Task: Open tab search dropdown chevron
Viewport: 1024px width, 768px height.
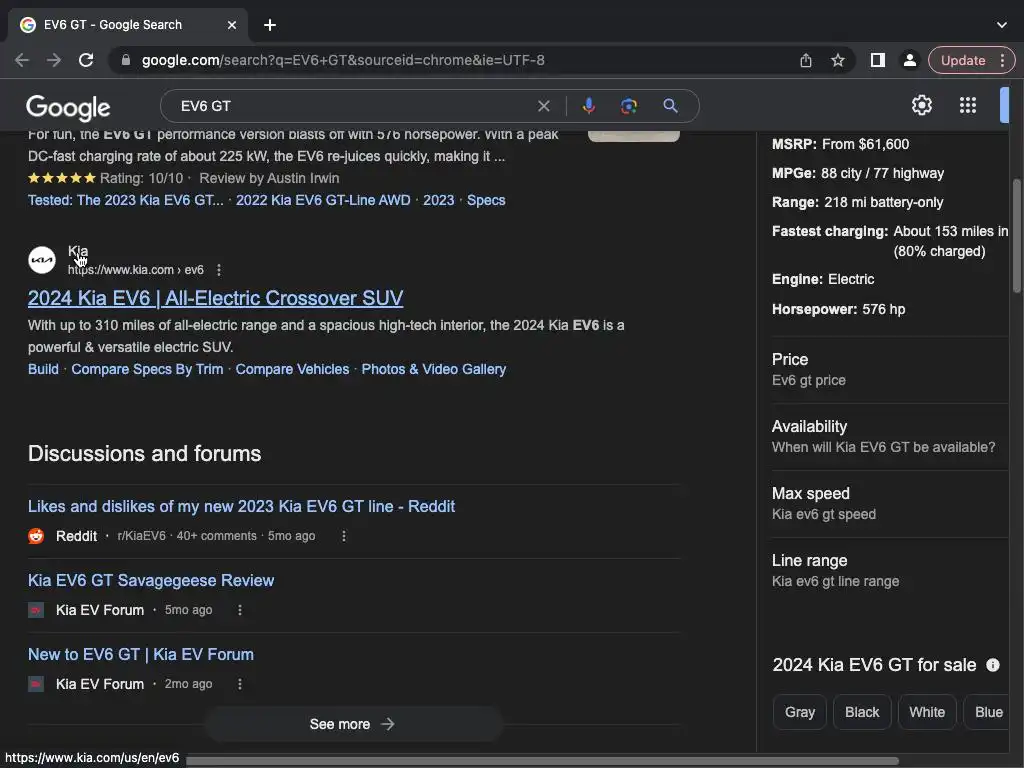Action: pyautogui.click(x=1002, y=25)
